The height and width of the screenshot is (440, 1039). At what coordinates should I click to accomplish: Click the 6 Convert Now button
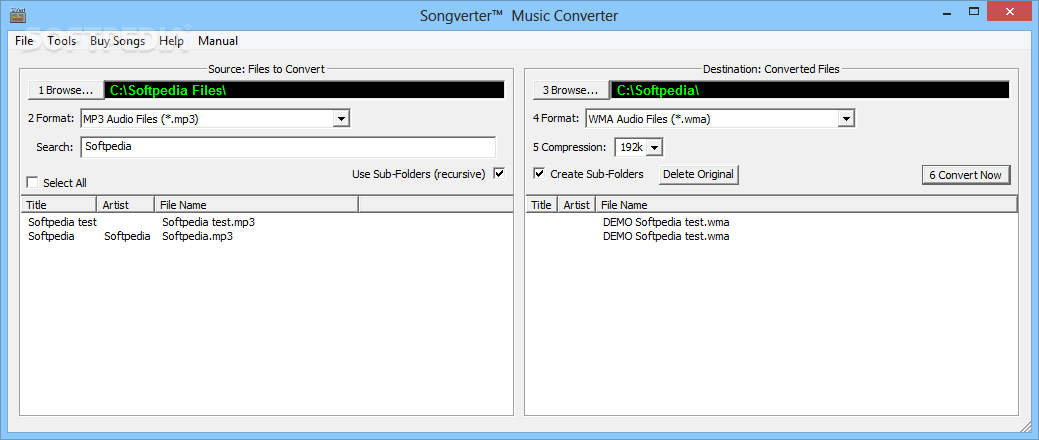pyautogui.click(x=965, y=175)
